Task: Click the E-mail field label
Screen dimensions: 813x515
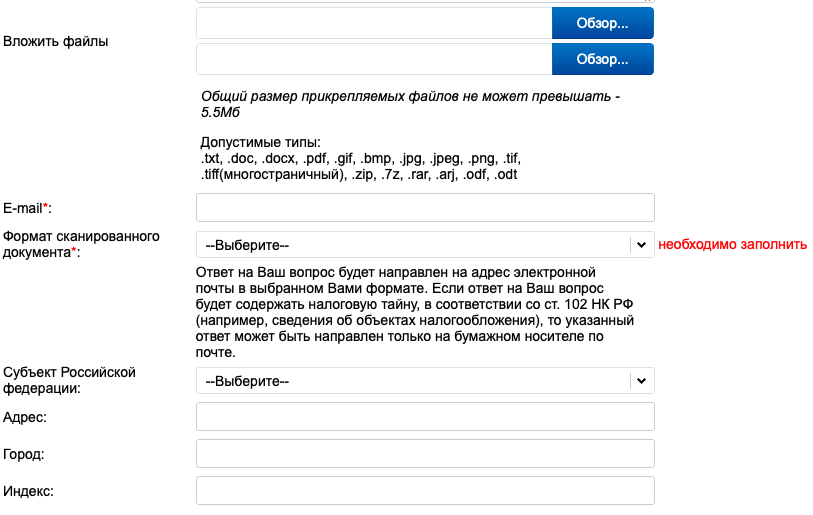Action: tap(27, 208)
